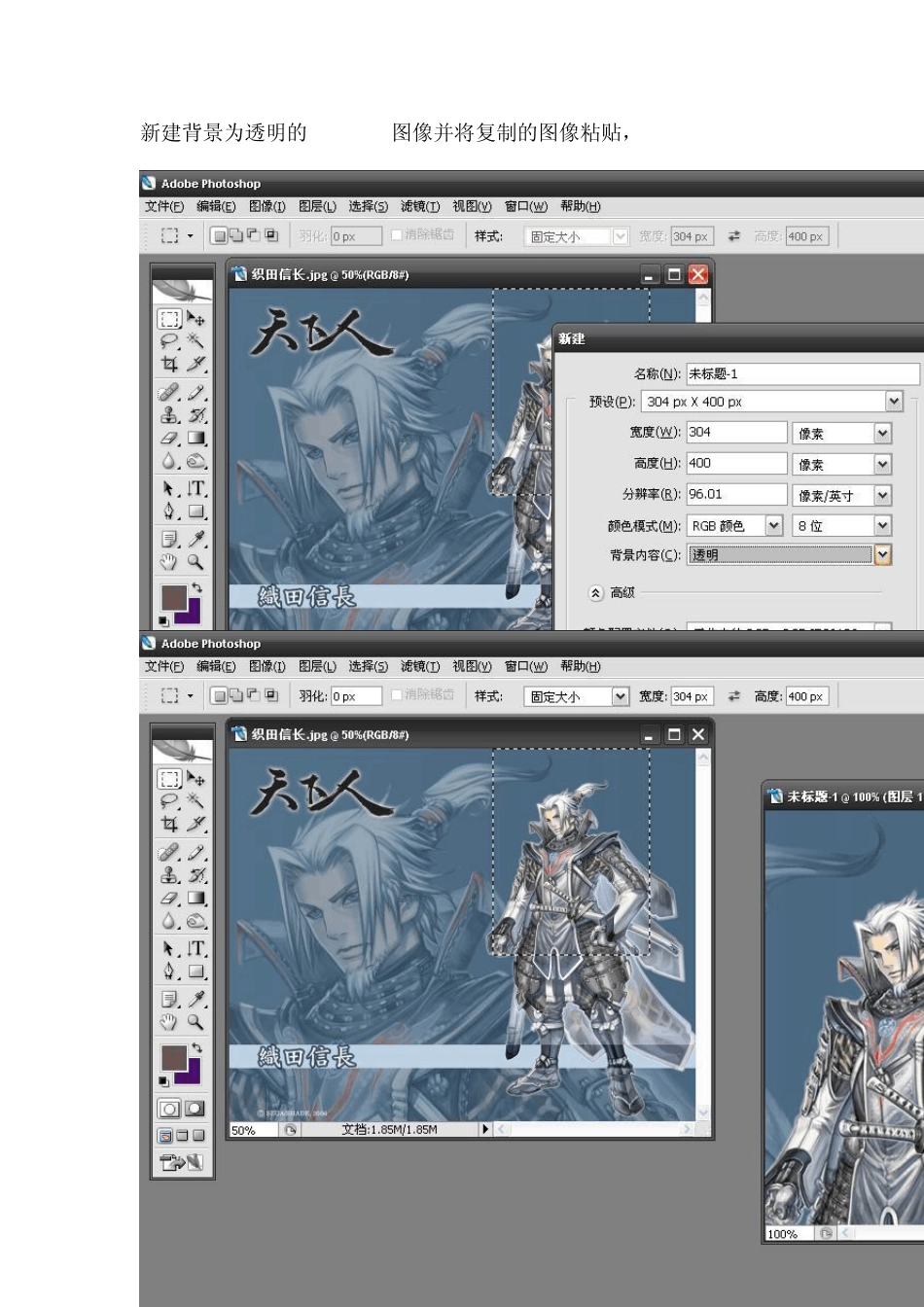The image size is (924, 1307).
Task: Switch to Standard Screen Mode in the lower toolbox
Action: click(166, 1135)
